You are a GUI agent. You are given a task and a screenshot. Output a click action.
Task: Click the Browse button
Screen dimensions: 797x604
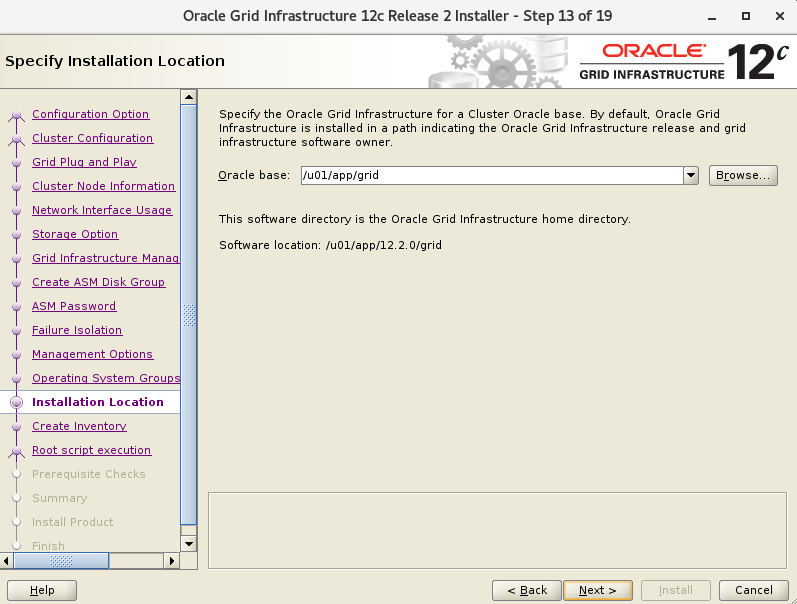point(743,175)
